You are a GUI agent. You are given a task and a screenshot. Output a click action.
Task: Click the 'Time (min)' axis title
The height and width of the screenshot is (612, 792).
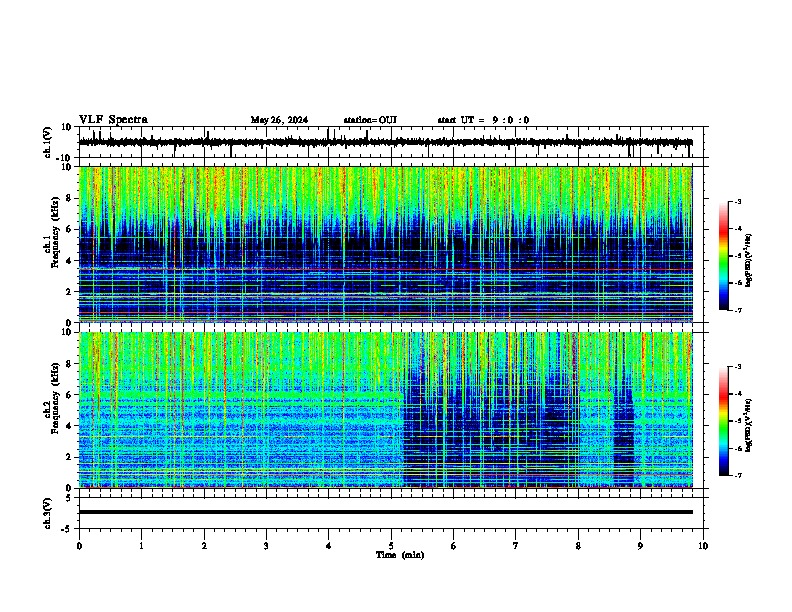(400, 555)
